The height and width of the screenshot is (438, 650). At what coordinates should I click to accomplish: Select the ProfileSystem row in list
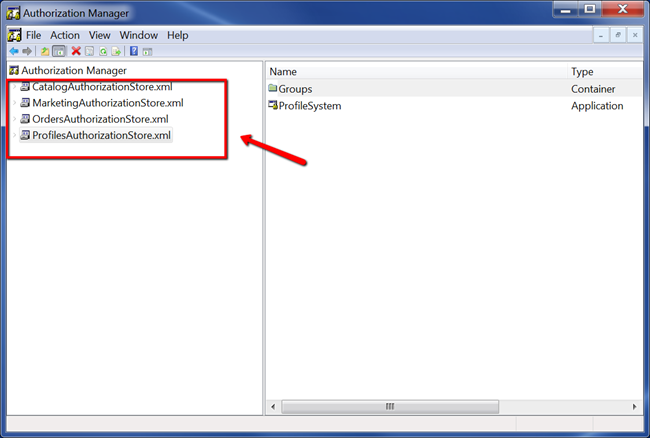(x=454, y=106)
